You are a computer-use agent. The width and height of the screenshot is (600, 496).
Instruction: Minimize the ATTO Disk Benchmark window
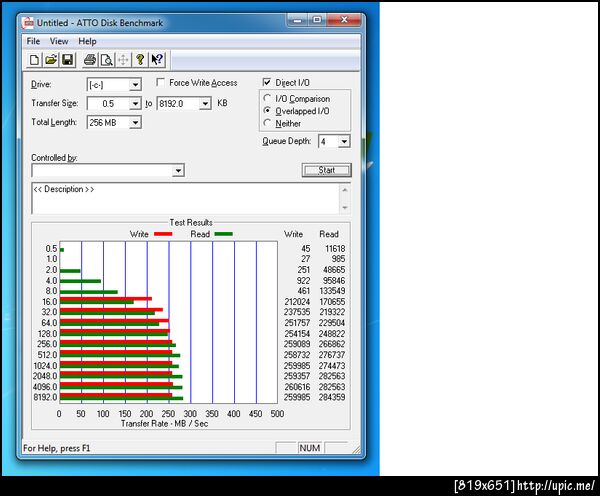(x=297, y=20)
